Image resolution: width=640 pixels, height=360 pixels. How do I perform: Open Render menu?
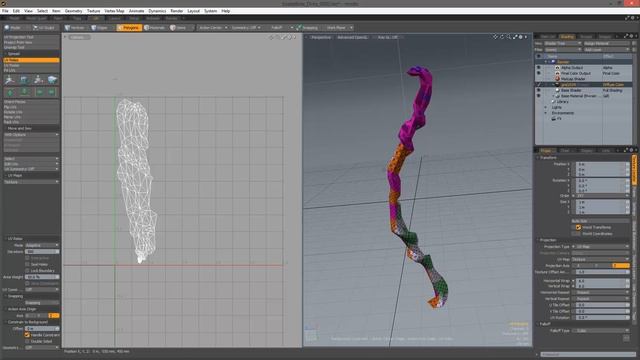coord(177,11)
